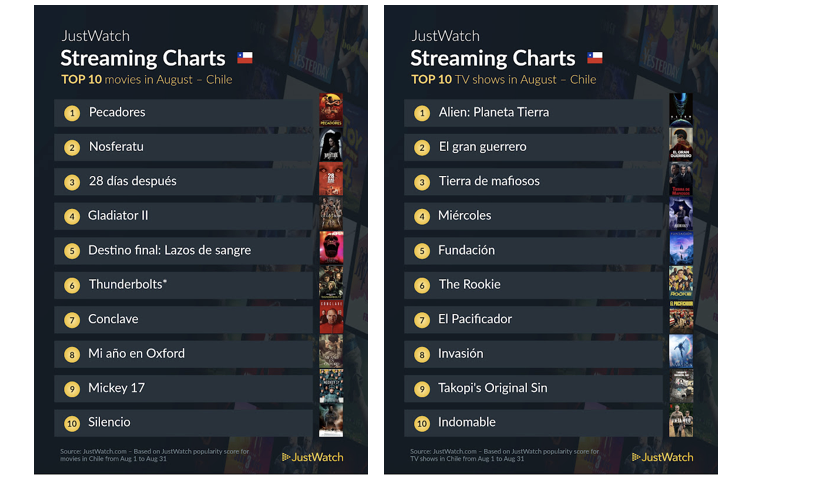The height and width of the screenshot is (489, 821).
Task: Click the JustWatch logo under the TV shows chart
Action: [x=662, y=457]
